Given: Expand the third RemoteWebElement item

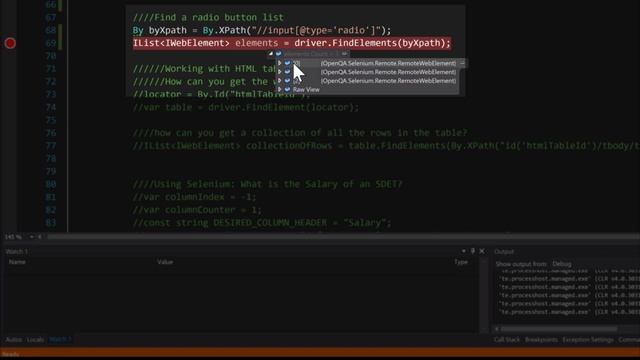Looking at the screenshot, I should [x=280, y=81].
